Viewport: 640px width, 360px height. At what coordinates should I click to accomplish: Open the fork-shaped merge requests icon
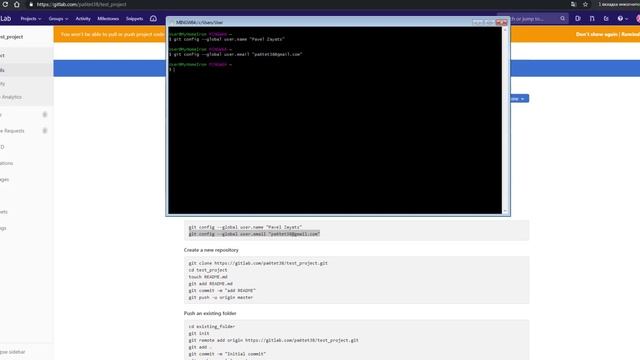592,18
